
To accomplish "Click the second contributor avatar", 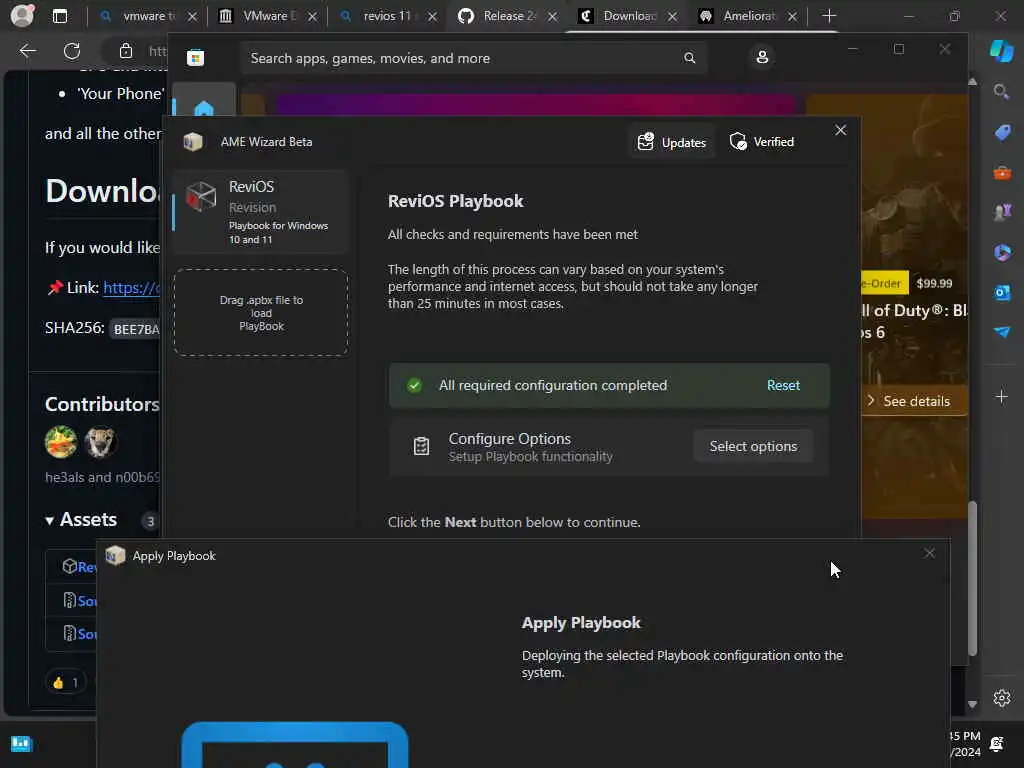I will (x=101, y=442).
